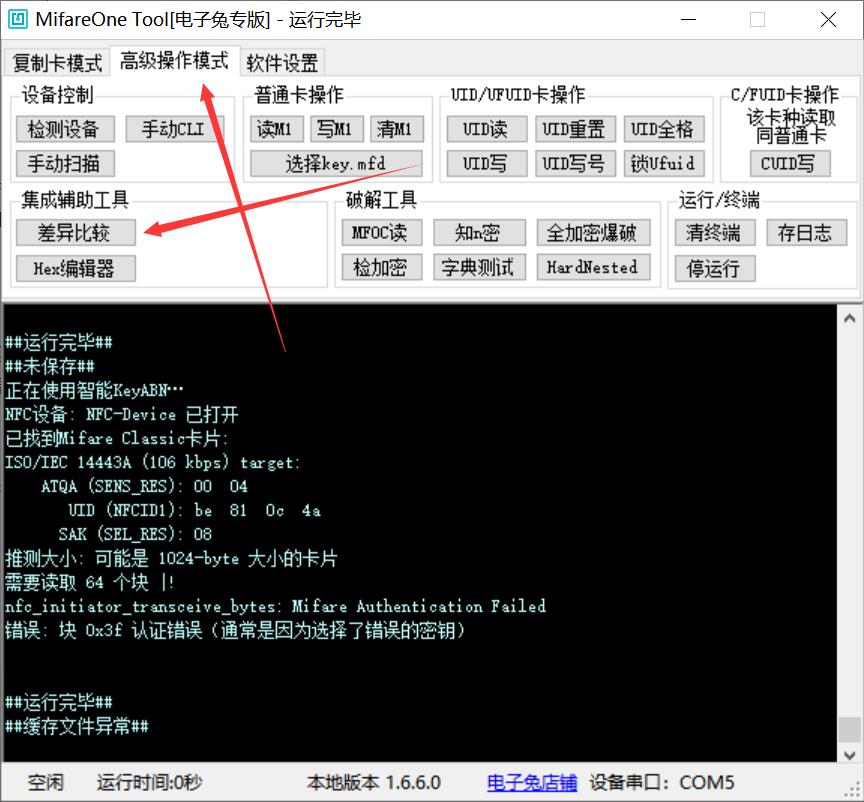Viewport: 864px width, 802px height.
Task: Click the ##缓存文件异常## line
Action: pyautogui.click(x=77, y=726)
